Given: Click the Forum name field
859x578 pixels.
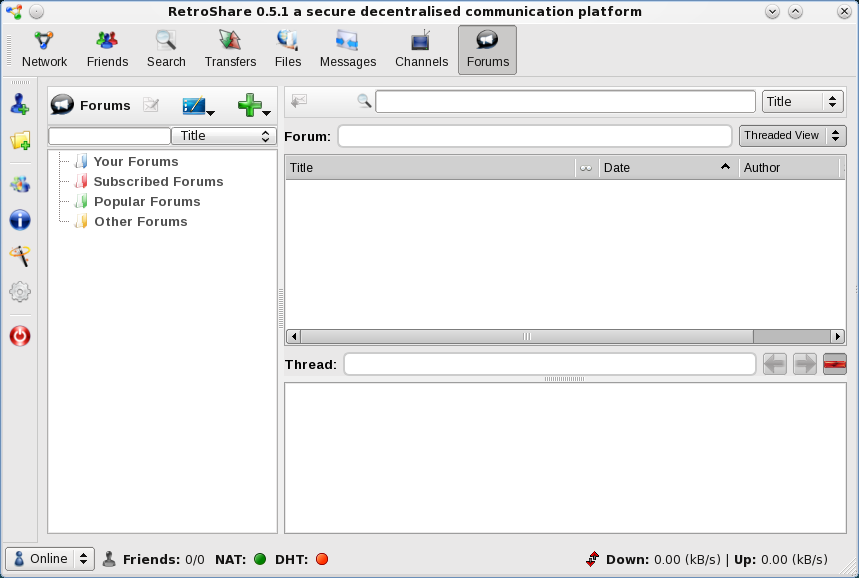Looking at the screenshot, I should 535,136.
